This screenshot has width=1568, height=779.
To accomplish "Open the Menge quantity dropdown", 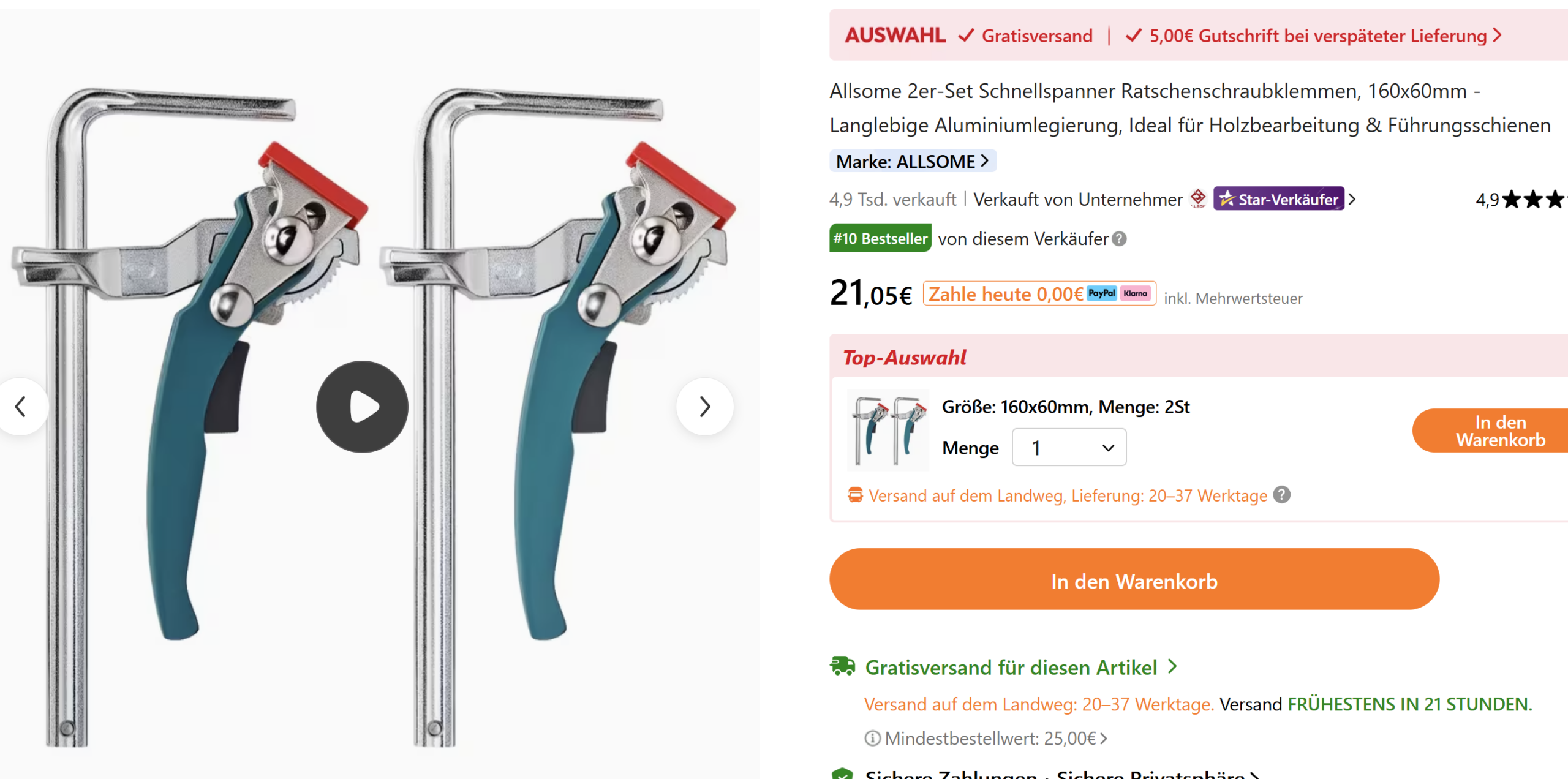I will pyautogui.click(x=1069, y=448).
